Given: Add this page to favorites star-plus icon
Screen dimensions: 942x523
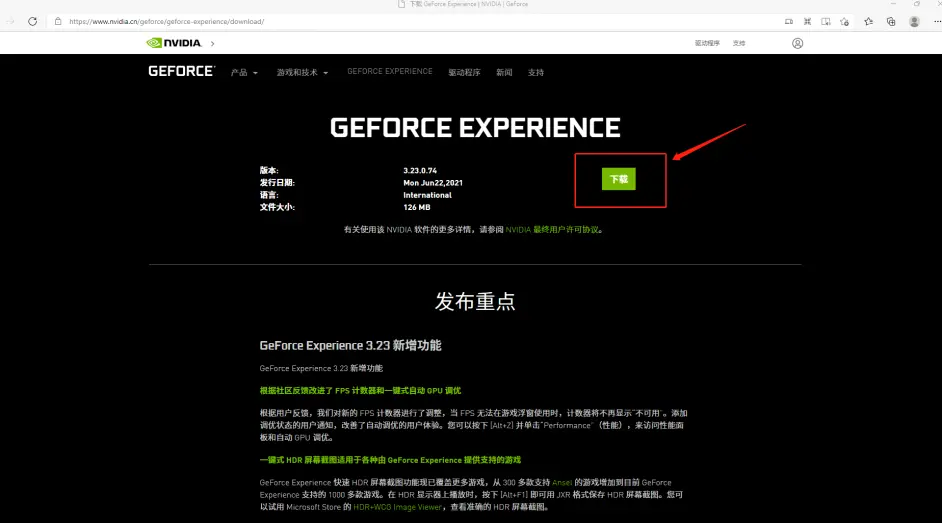Looking at the screenshot, I should tap(845, 22).
